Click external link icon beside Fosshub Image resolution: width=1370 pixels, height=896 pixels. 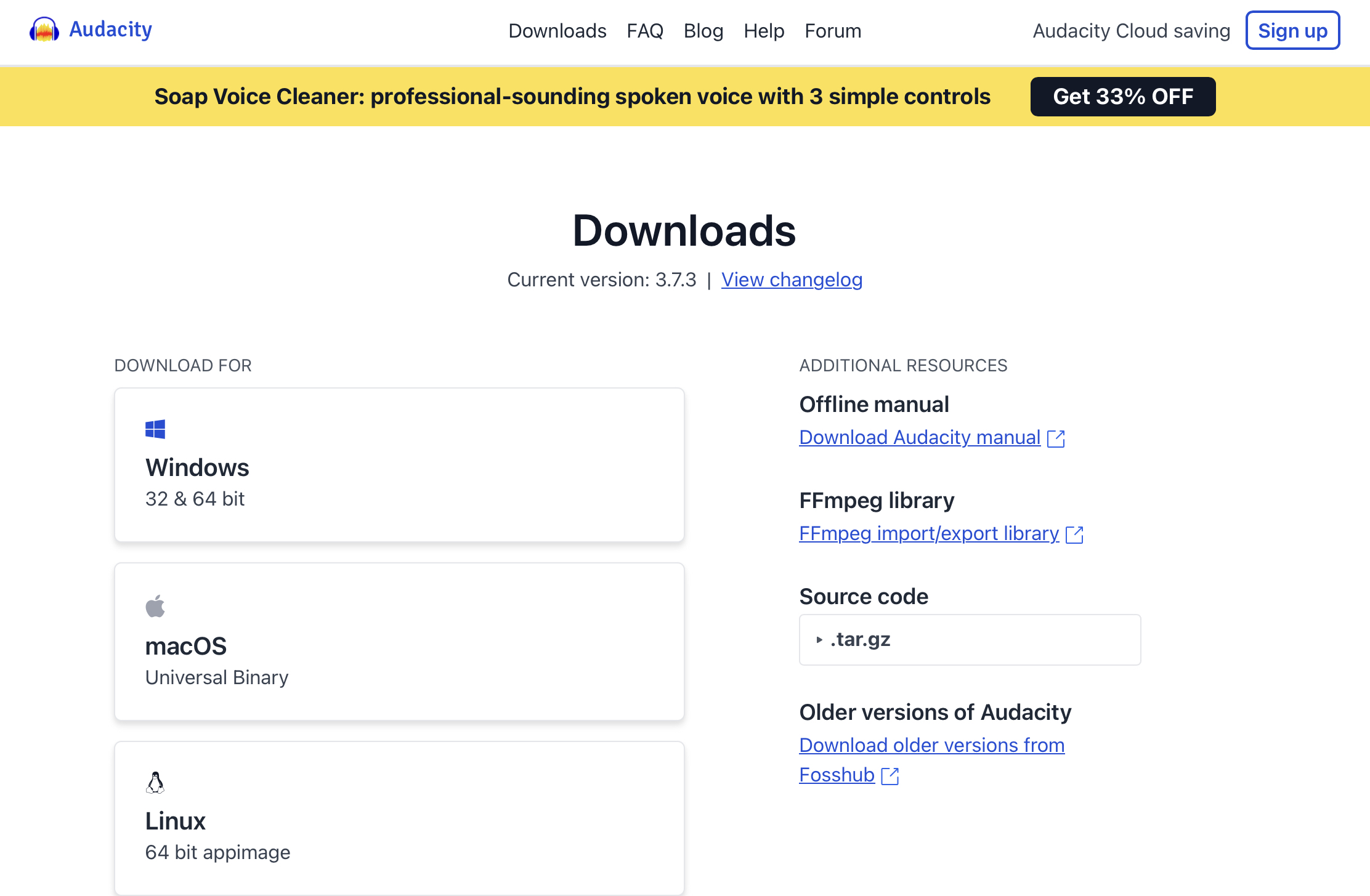pos(890,776)
